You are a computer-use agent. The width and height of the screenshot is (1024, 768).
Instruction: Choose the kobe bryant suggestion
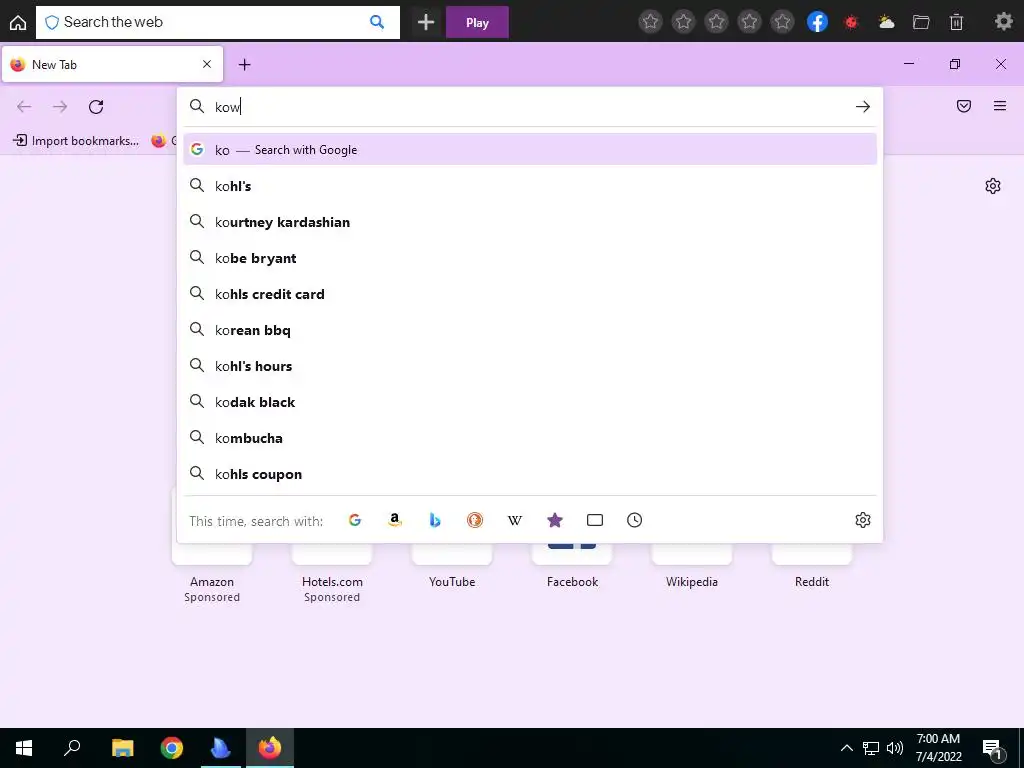coord(530,258)
